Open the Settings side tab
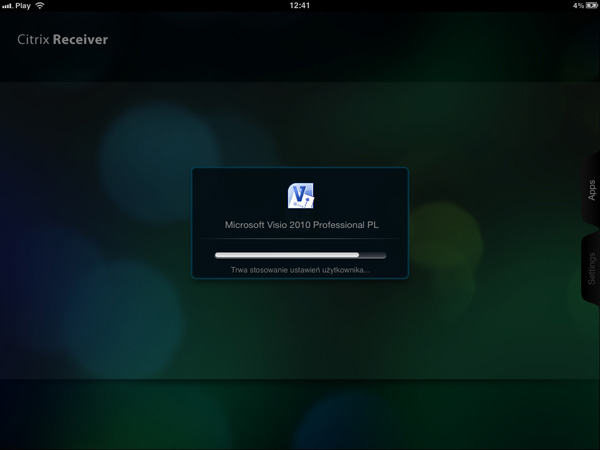 [591, 269]
